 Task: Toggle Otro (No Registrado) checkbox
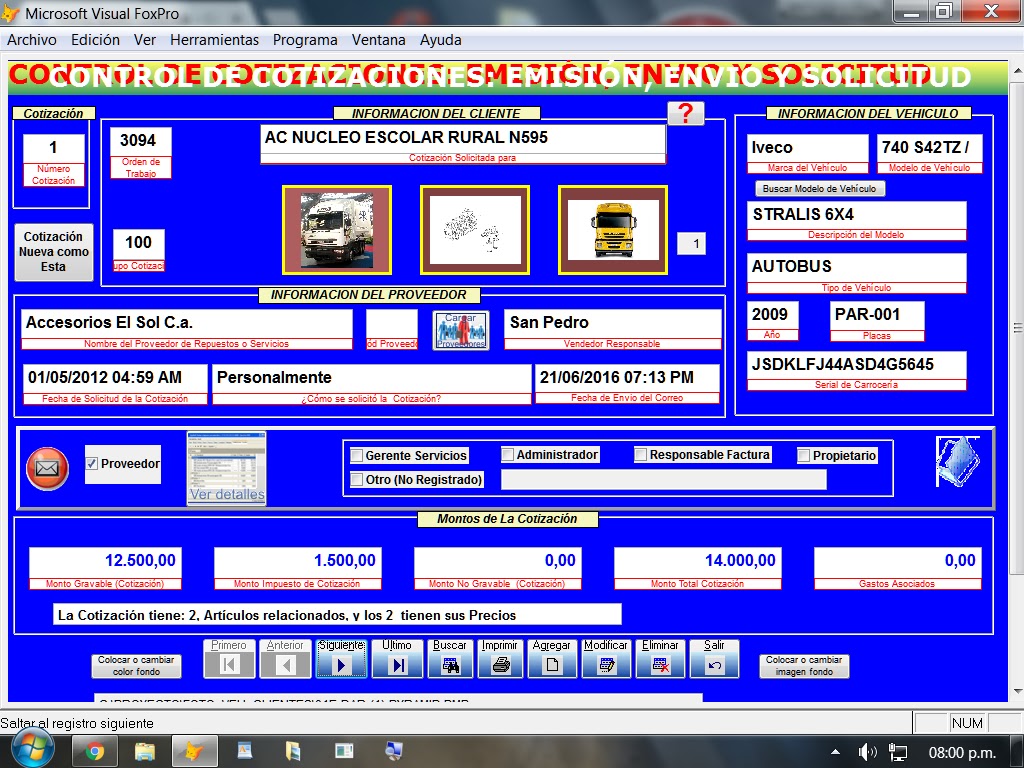tap(357, 480)
